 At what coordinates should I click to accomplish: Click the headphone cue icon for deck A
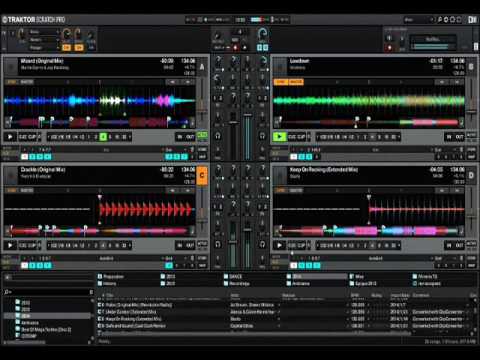click(x=218, y=136)
